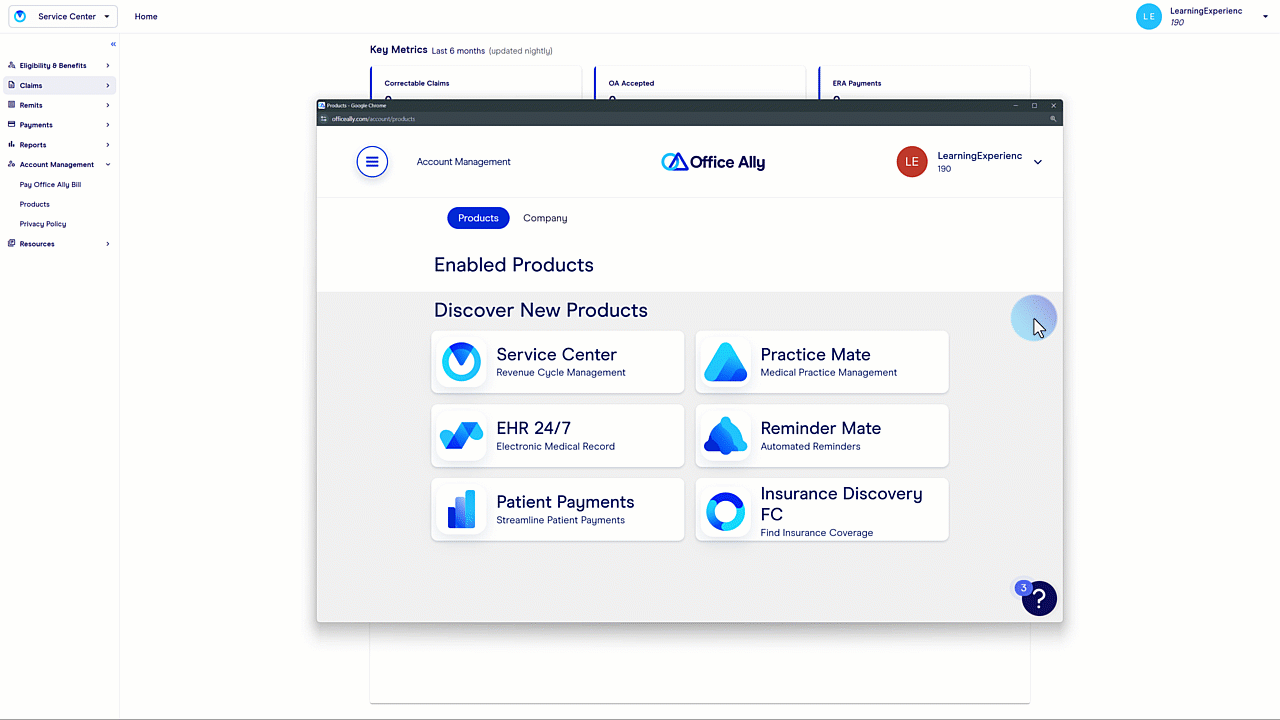The image size is (1280, 720).
Task: Expand the Claims menu
Action: click(x=108, y=85)
